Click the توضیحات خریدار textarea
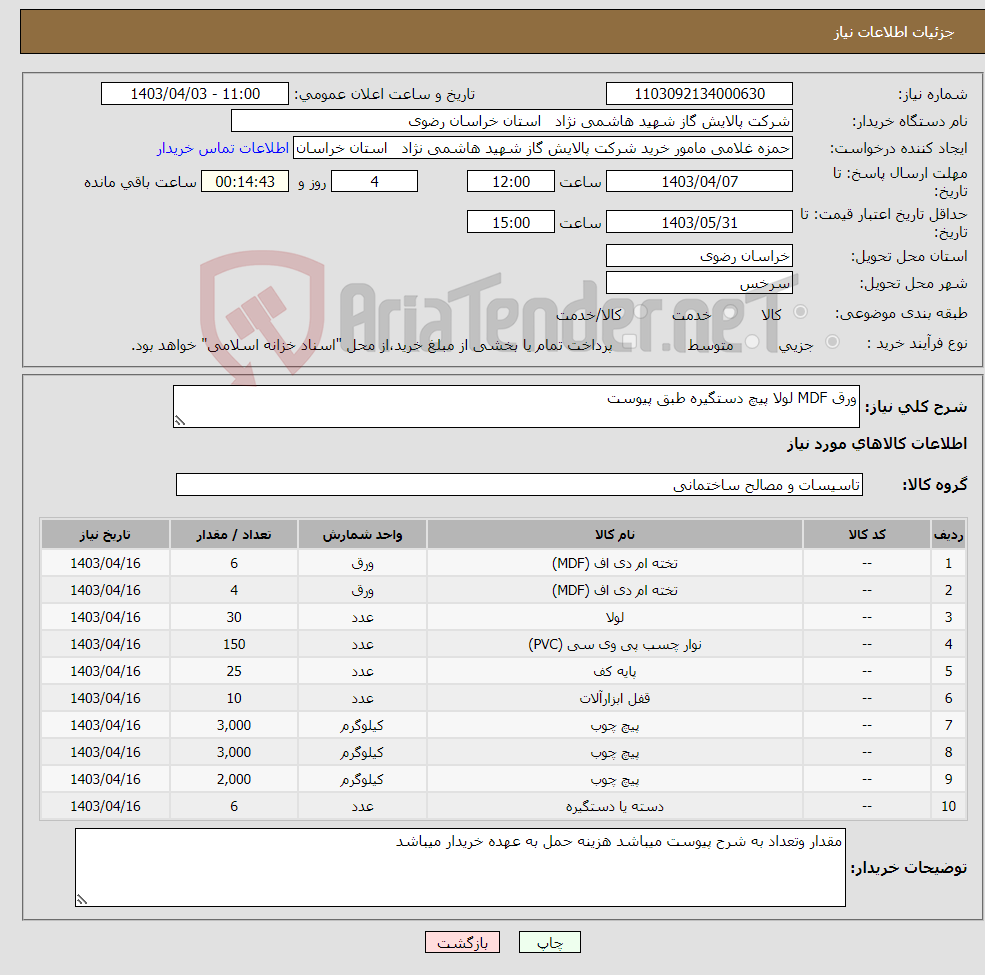 (x=460, y=867)
